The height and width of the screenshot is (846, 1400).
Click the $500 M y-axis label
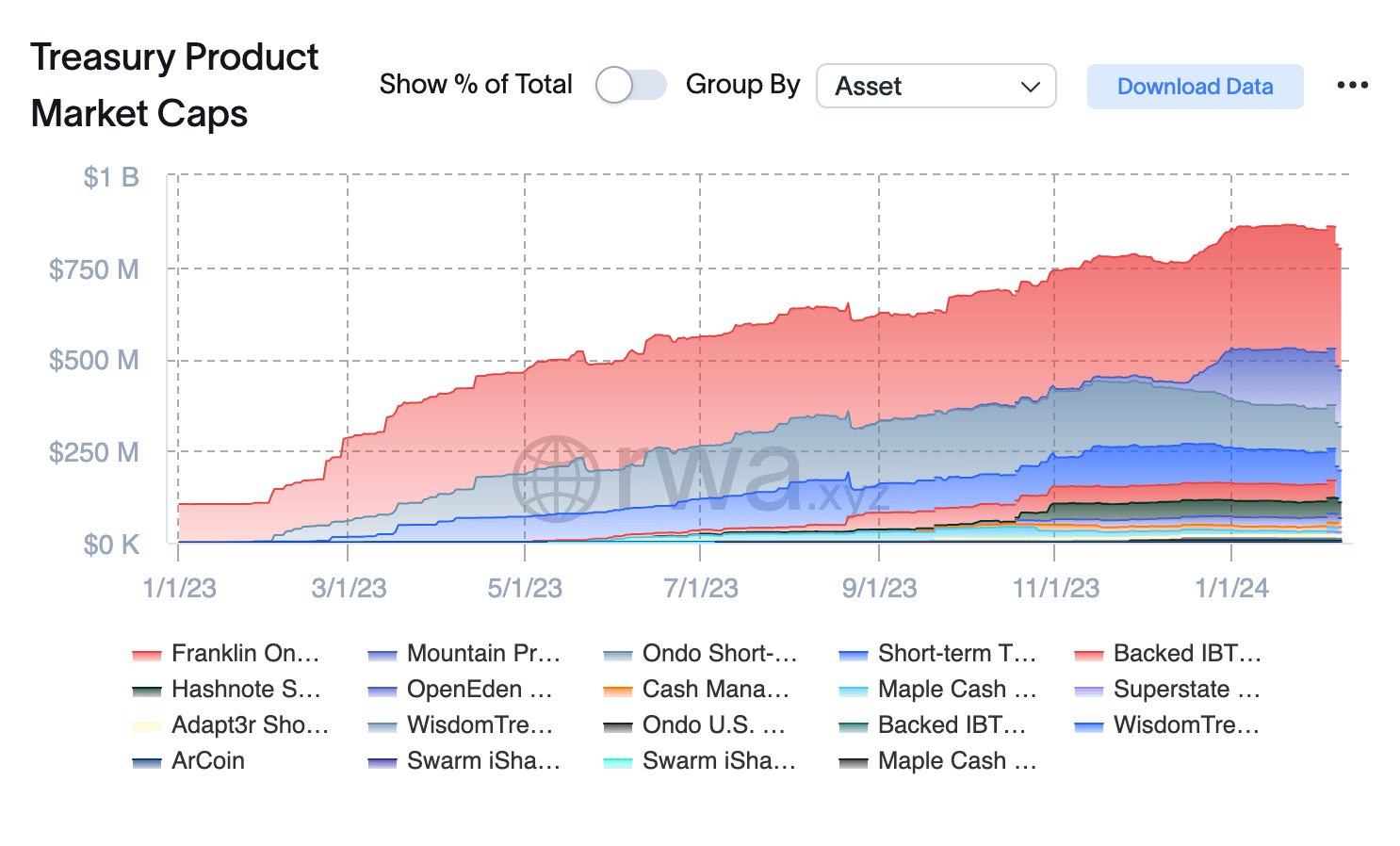coord(94,360)
